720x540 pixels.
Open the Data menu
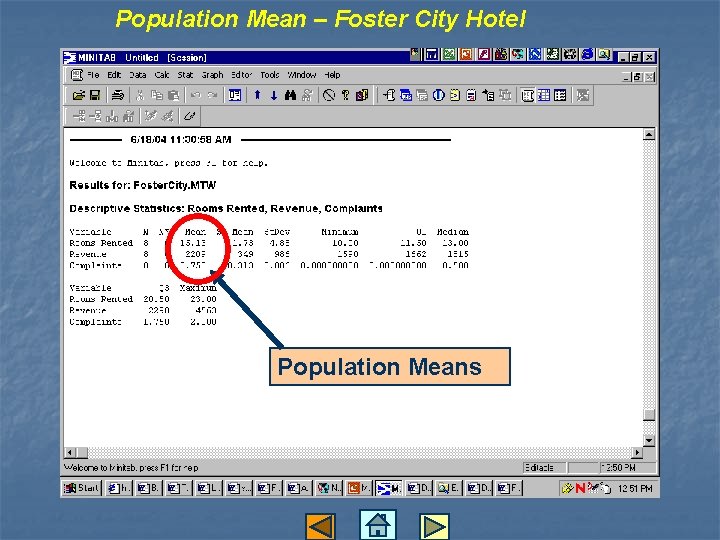click(137, 75)
